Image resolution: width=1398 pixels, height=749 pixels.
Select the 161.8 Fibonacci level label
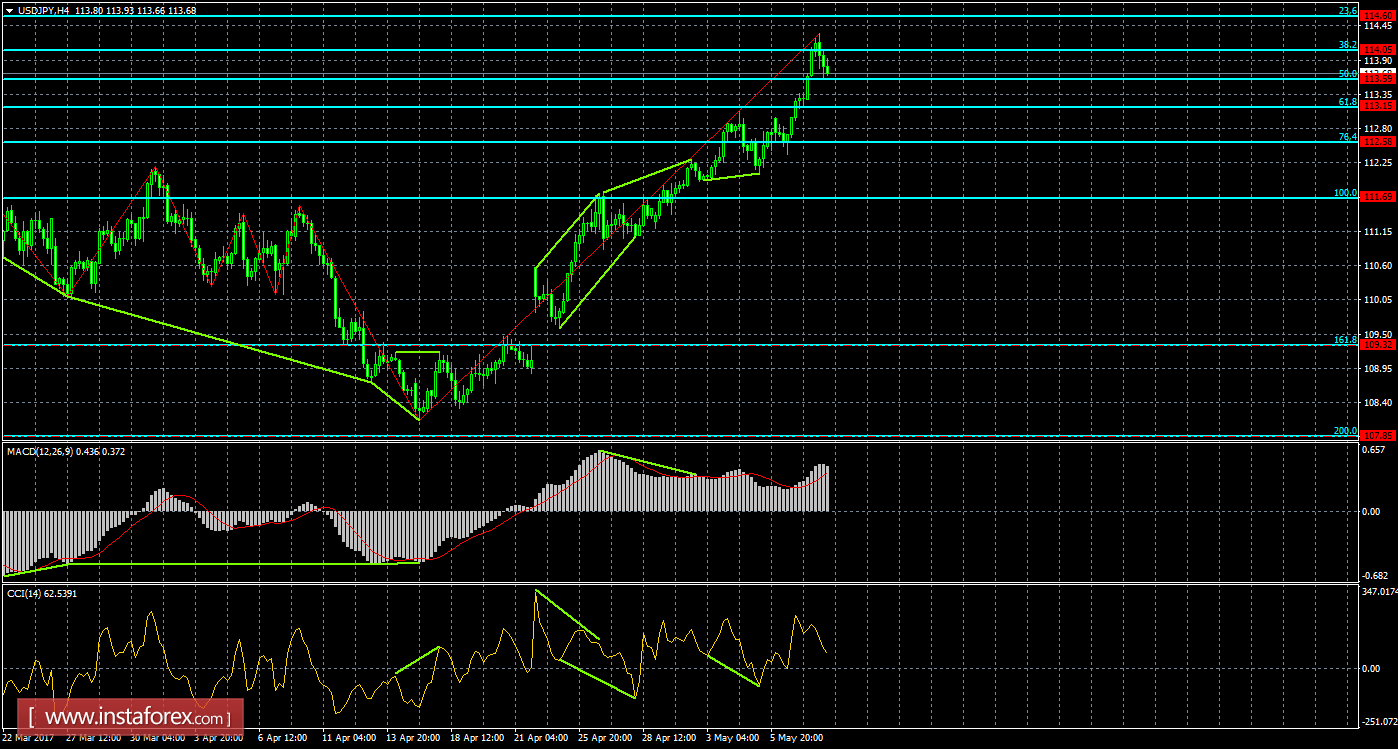click(1345, 340)
